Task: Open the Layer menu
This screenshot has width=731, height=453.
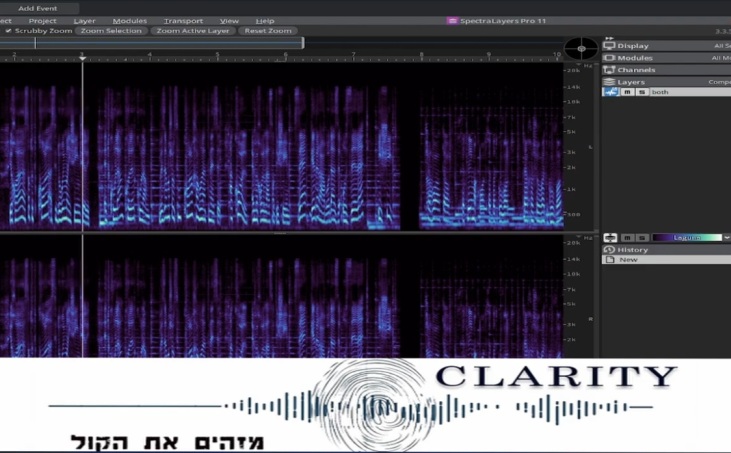Action: pyautogui.click(x=85, y=20)
